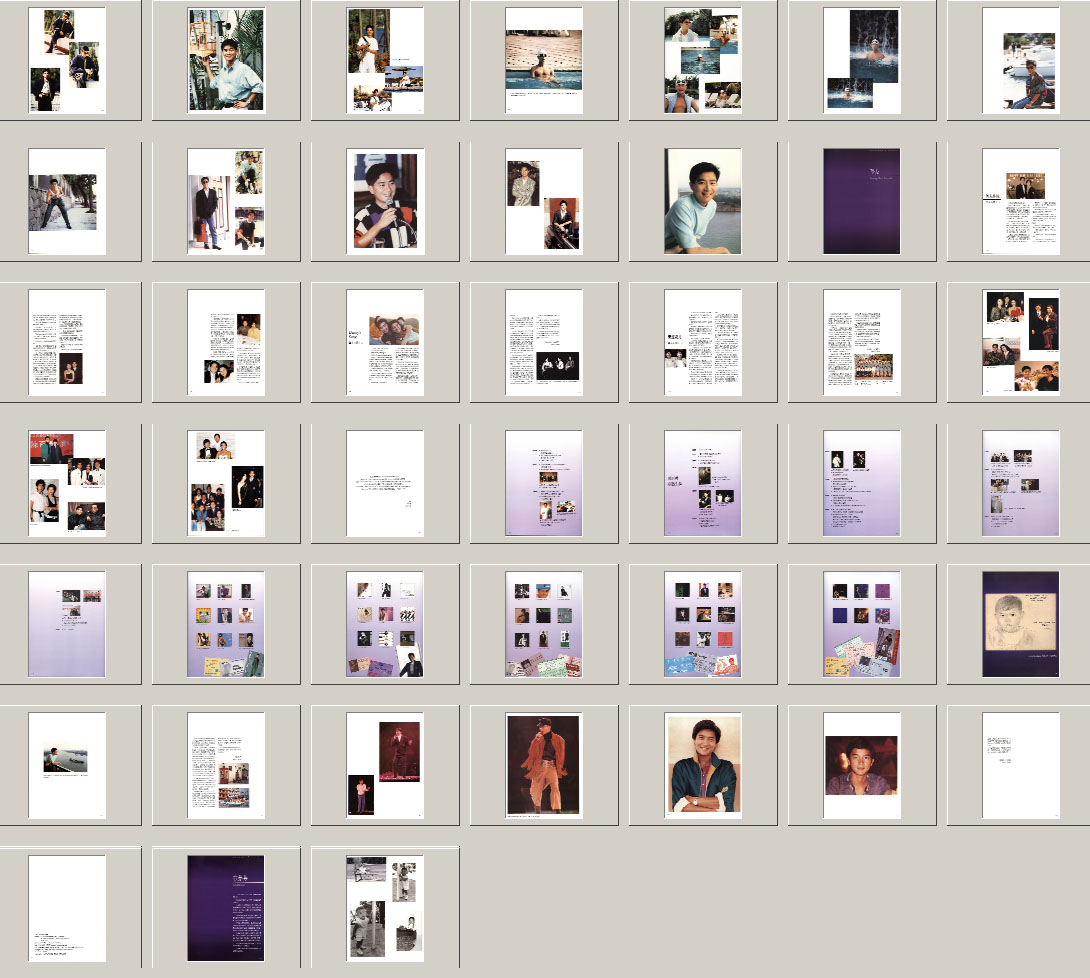Open the two-column text page with couple portrait

[x=67, y=342]
